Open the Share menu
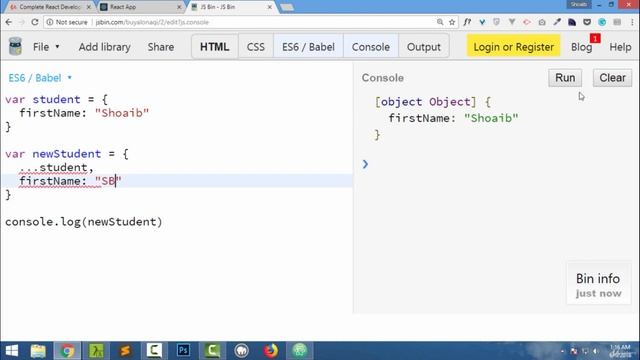 point(161,47)
